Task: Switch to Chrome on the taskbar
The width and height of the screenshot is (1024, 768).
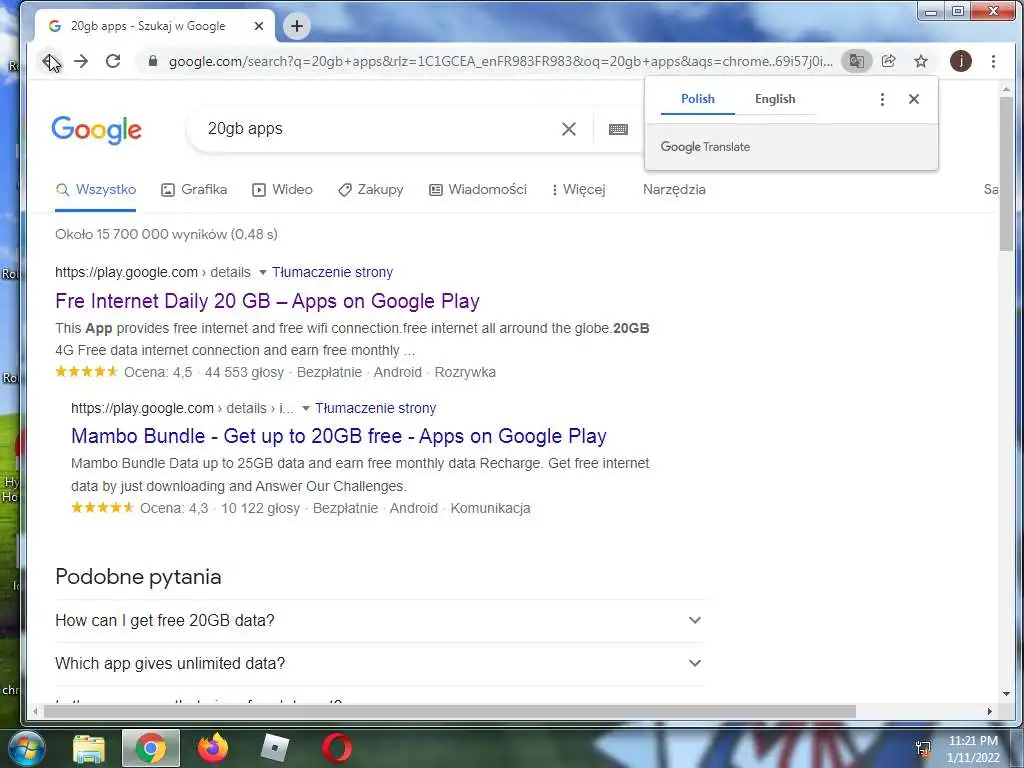Action: click(150, 748)
